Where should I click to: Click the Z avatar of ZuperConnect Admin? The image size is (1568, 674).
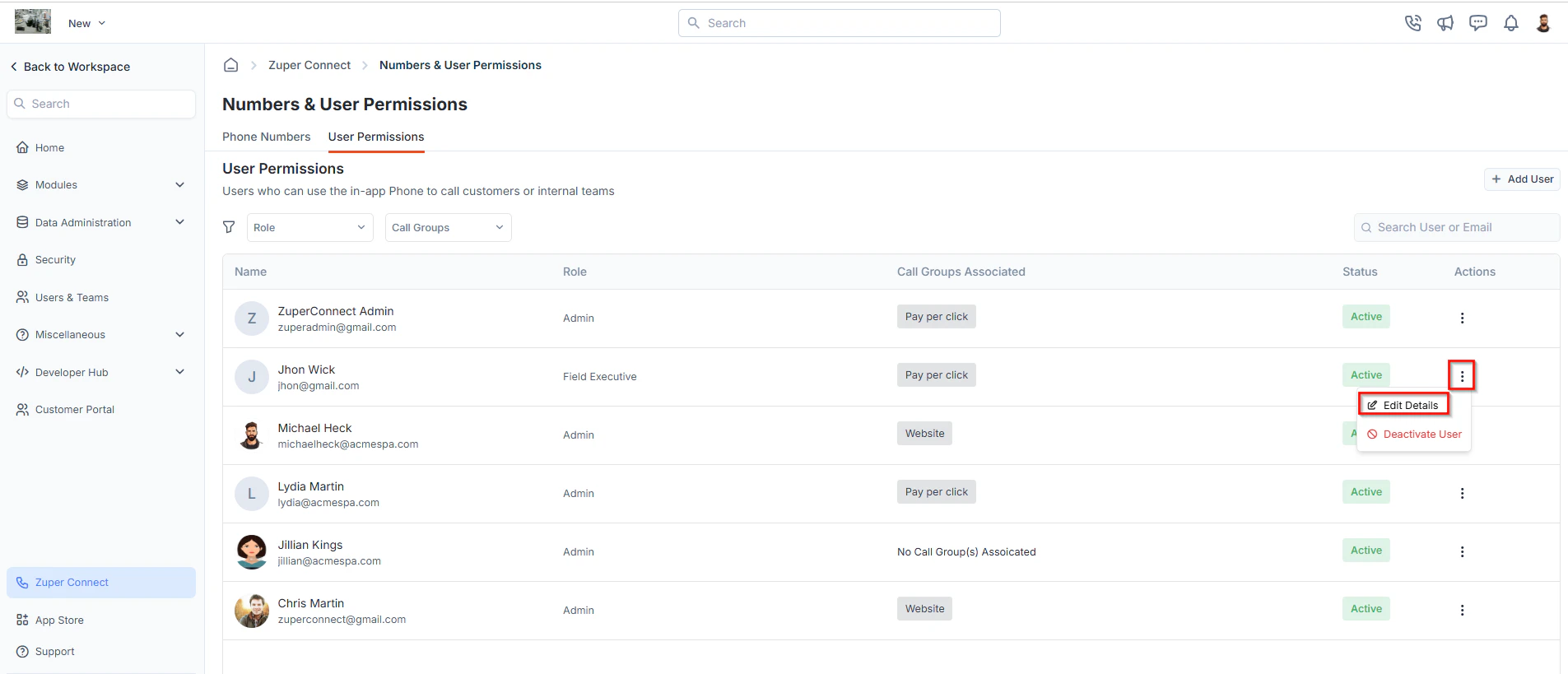[x=252, y=318]
